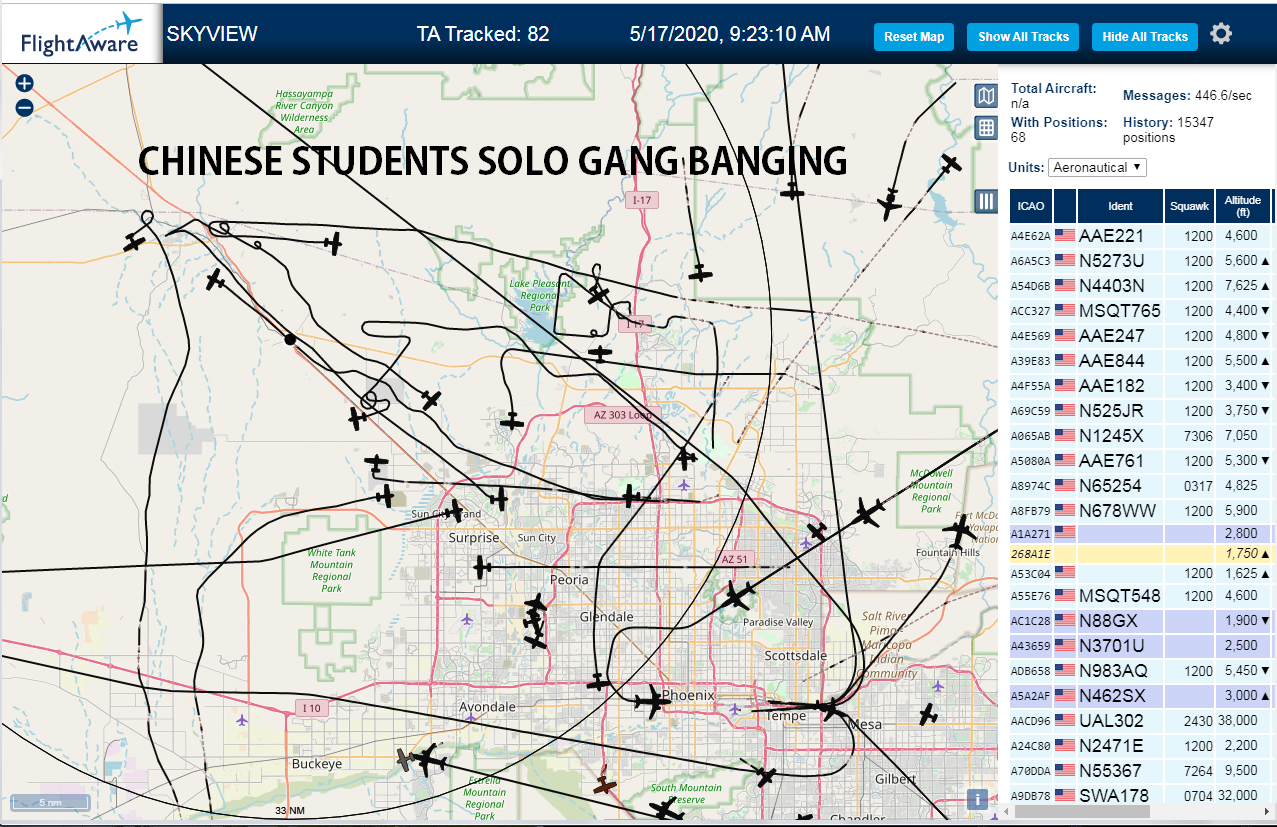The height and width of the screenshot is (827, 1277).
Task: Select the A53C04 row with 1,625 altitude
Action: coord(1141,574)
